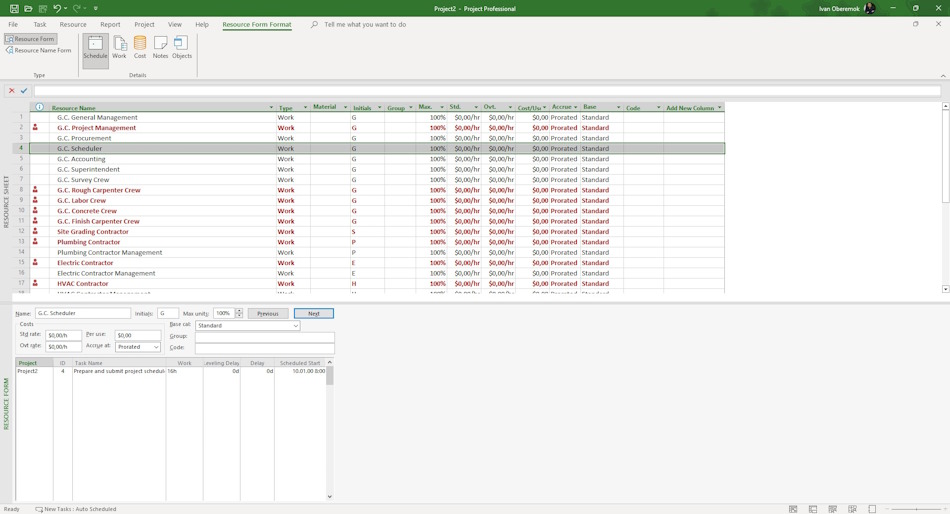
Task: Click the zoom slider in status bar
Action: [x=915, y=509]
